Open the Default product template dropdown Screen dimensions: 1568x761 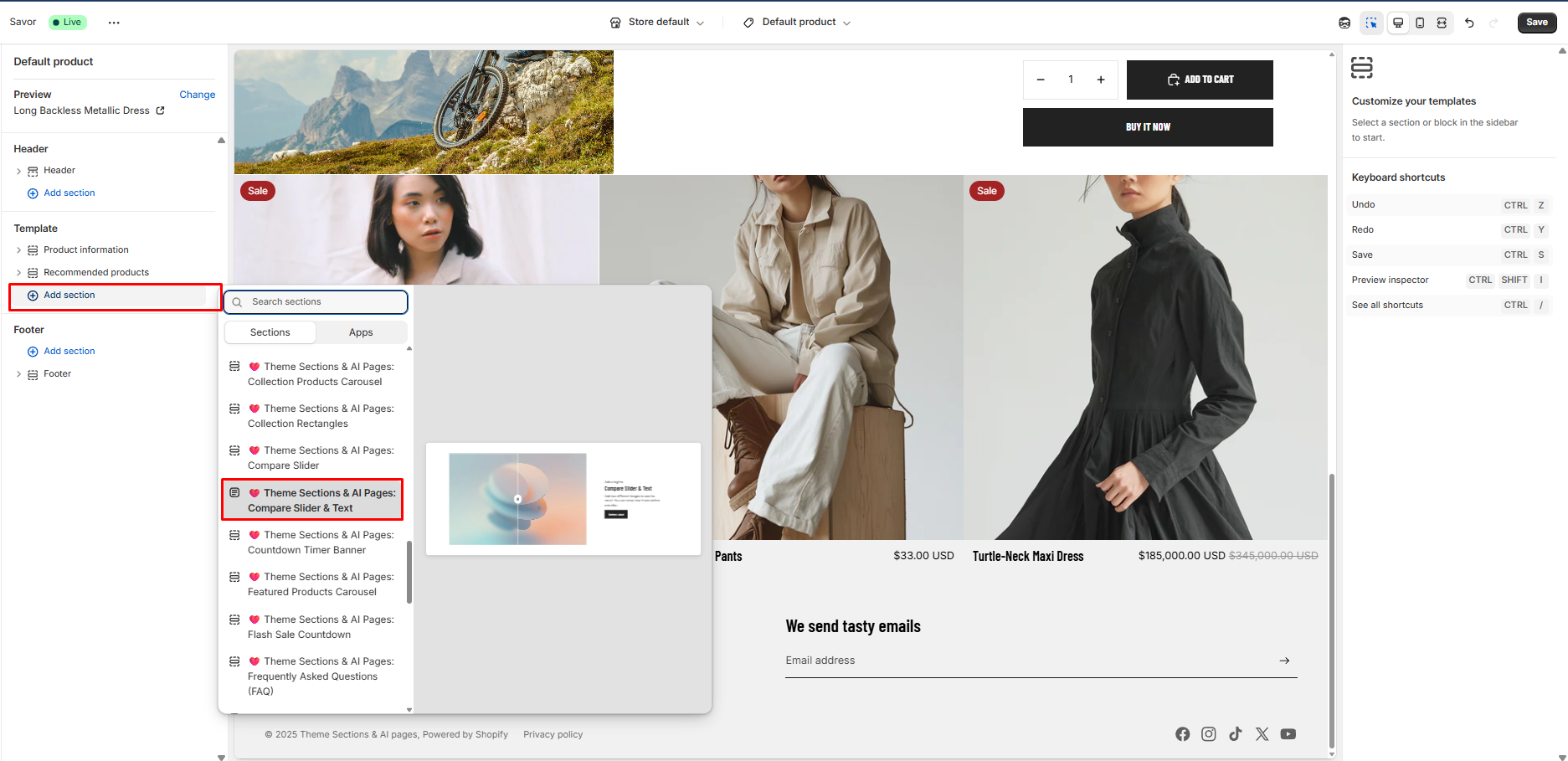[x=797, y=23]
